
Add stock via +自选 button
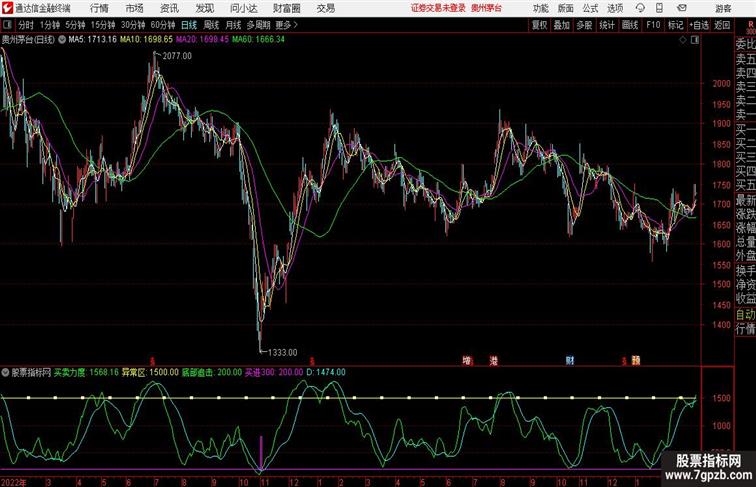[x=699, y=25]
